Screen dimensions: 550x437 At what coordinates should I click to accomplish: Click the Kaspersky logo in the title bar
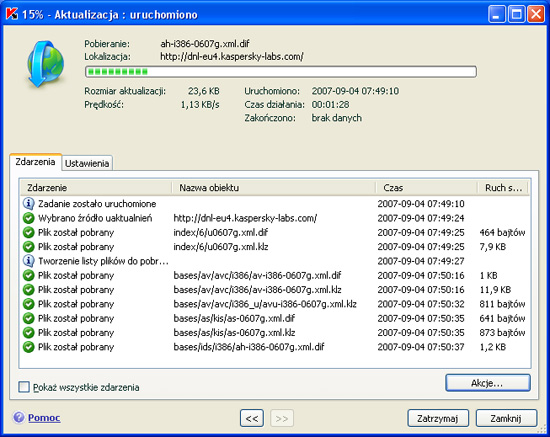pyautogui.click(x=12, y=14)
